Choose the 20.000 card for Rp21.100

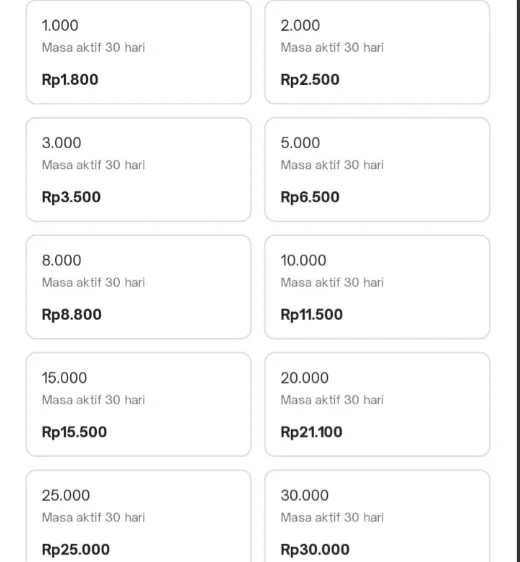click(x=377, y=405)
